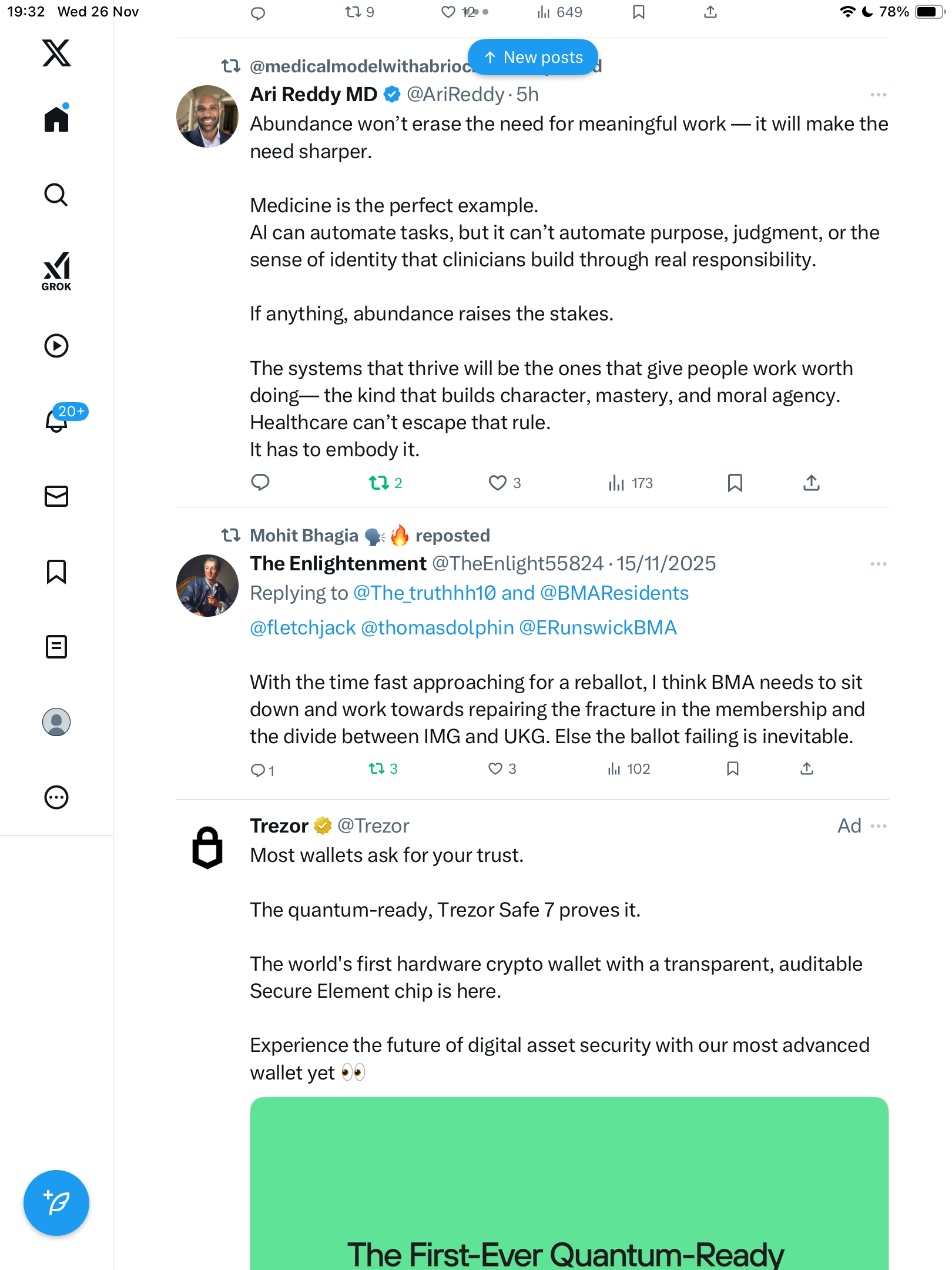
Task: Open more options on The Enlightenment's post
Action: point(878,564)
